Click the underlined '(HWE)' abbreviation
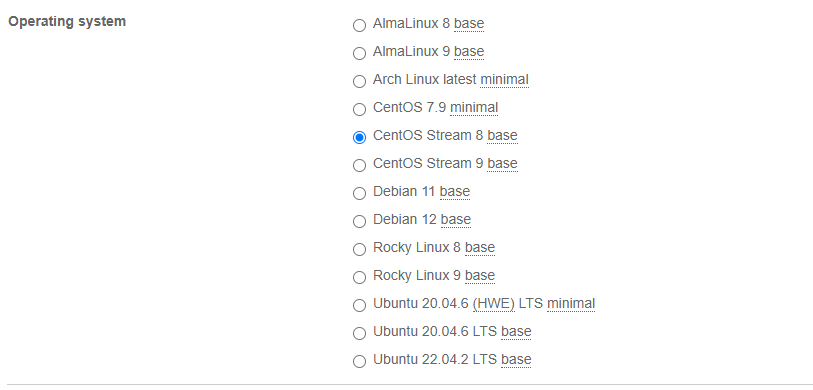Viewport: 813px width, 390px height. click(x=494, y=303)
